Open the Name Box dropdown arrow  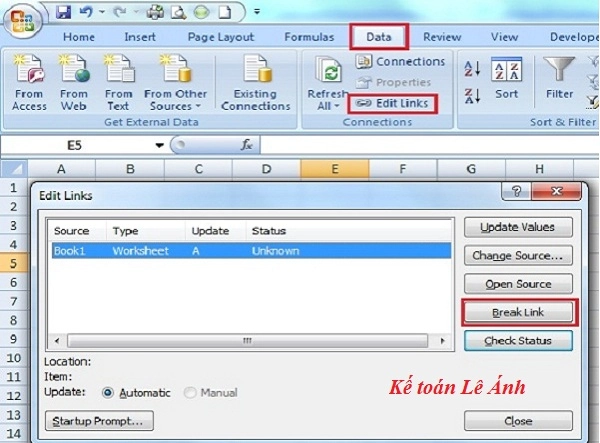tap(158, 145)
